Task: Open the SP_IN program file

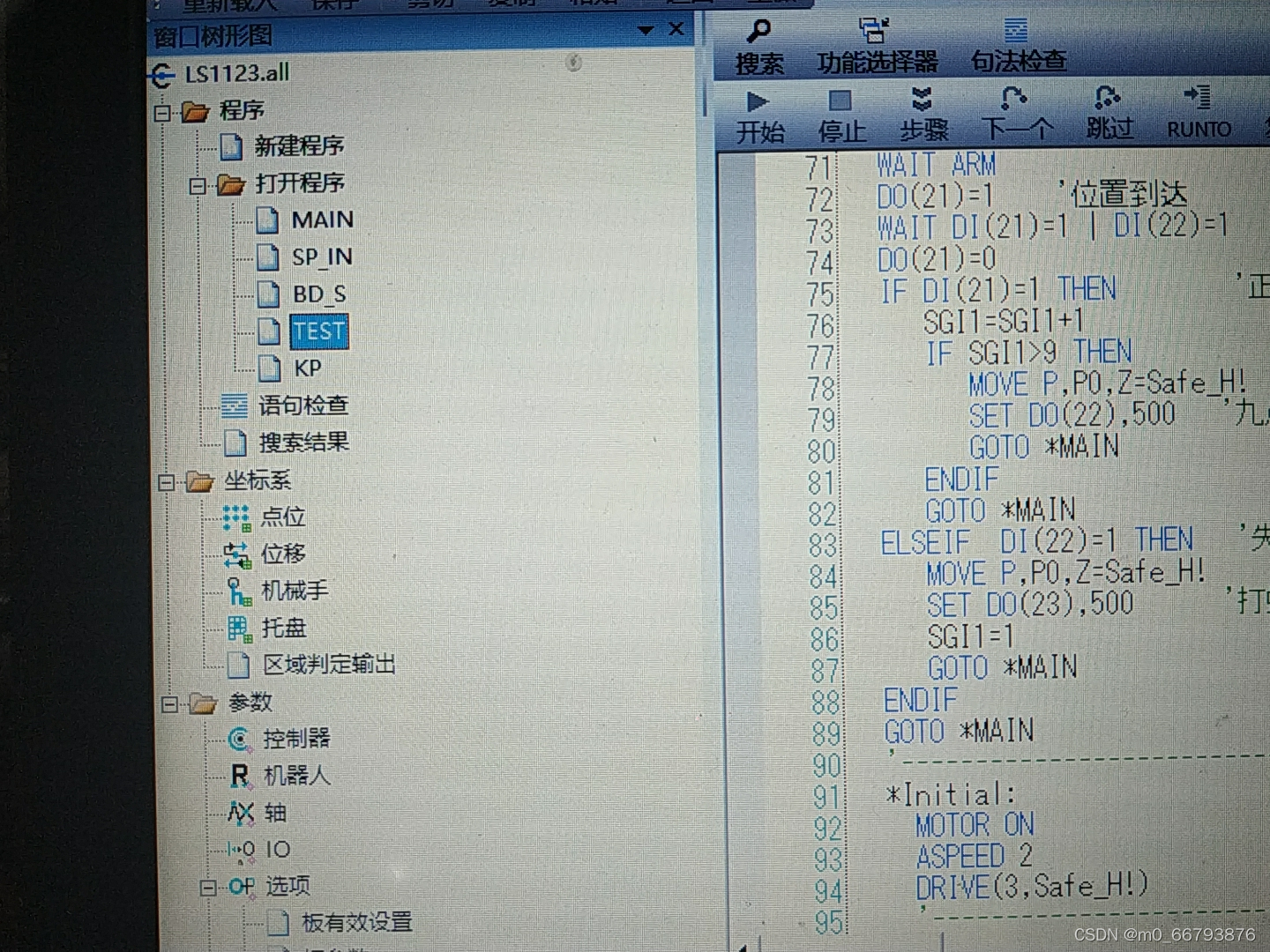Action: (322, 257)
